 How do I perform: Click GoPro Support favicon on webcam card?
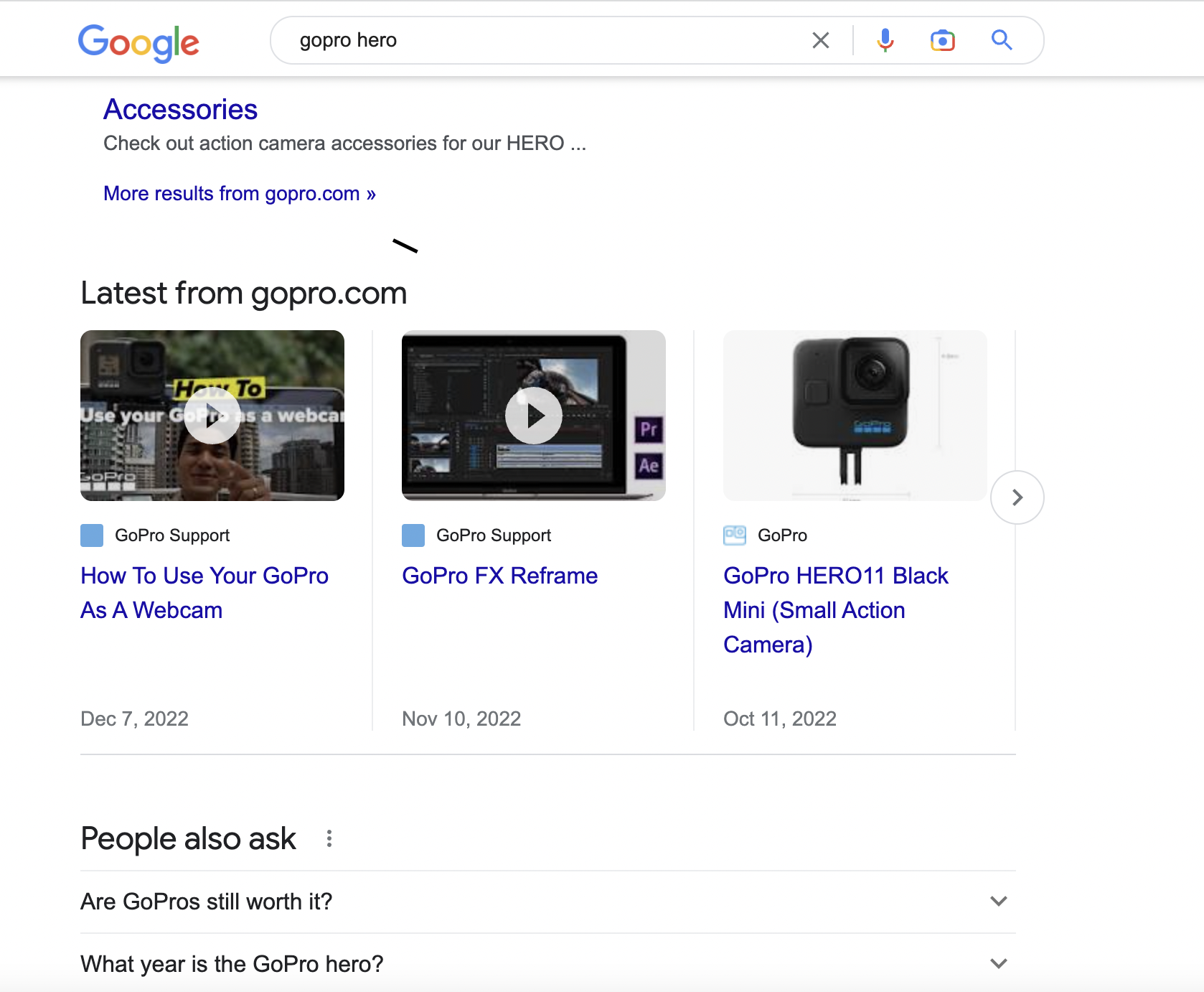pos(92,535)
